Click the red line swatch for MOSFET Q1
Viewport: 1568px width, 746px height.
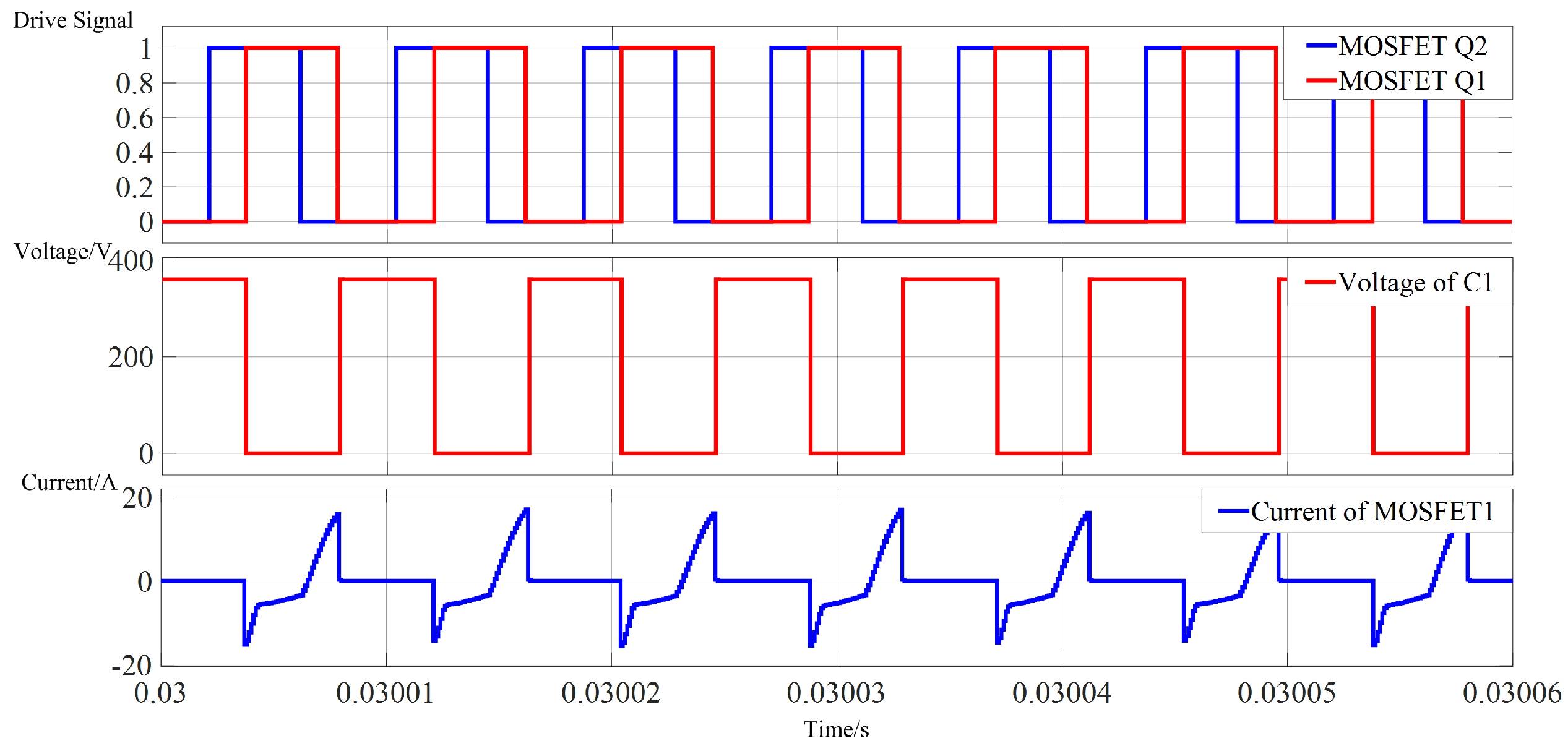tap(1321, 80)
